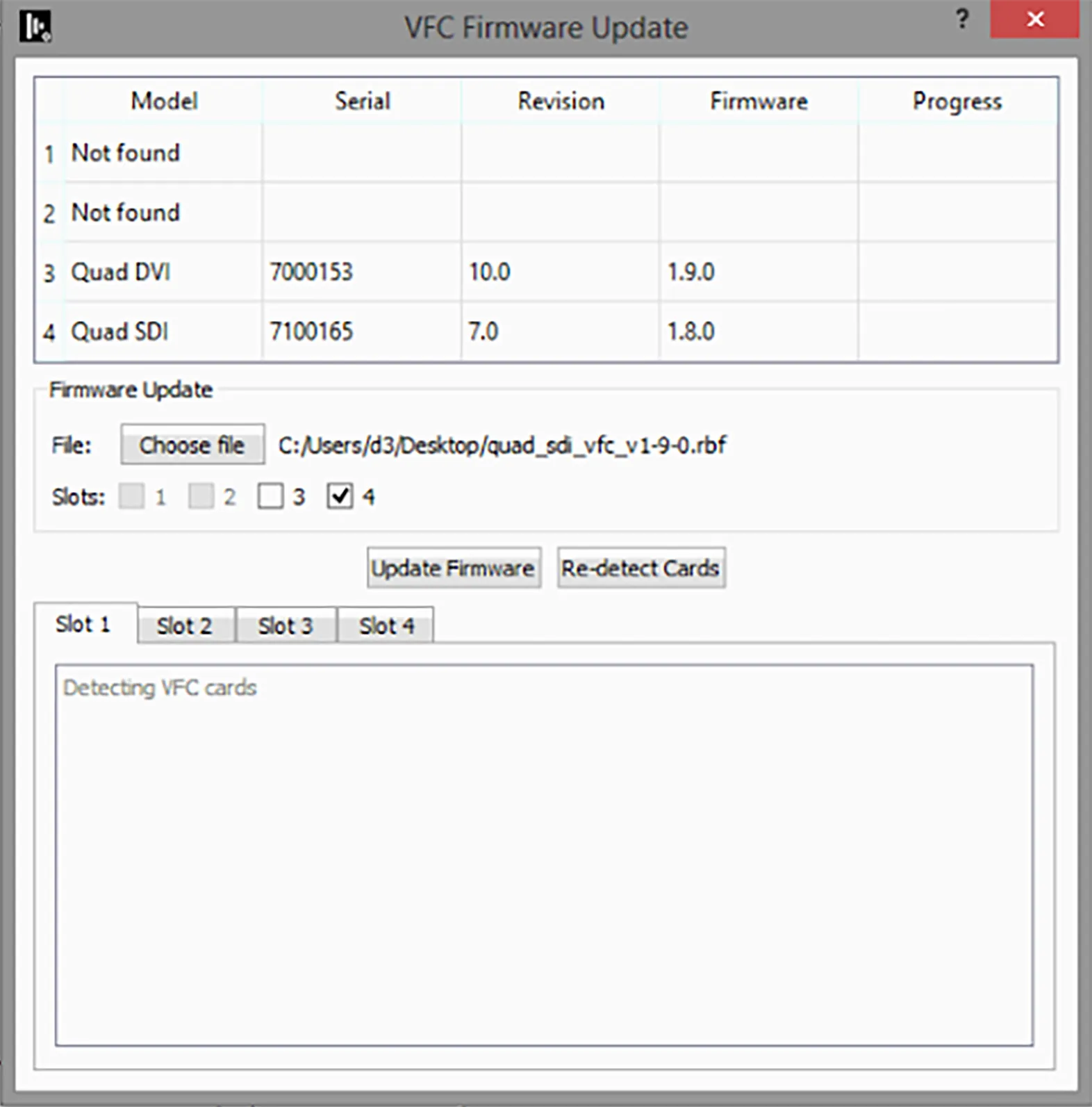The image size is (1092, 1107).
Task: Open the Choose file dialog
Action: coord(192,445)
